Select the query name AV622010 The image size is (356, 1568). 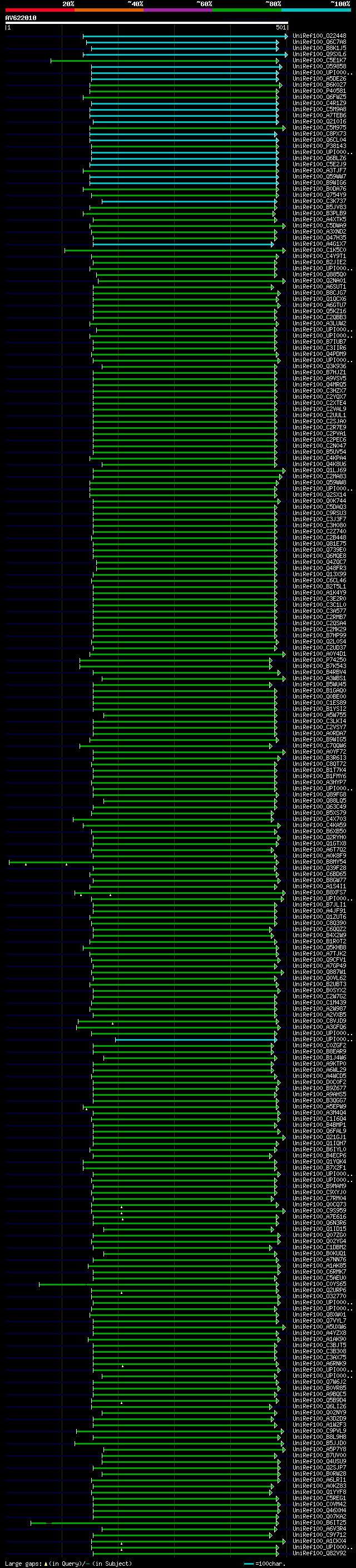click(x=21, y=18)
